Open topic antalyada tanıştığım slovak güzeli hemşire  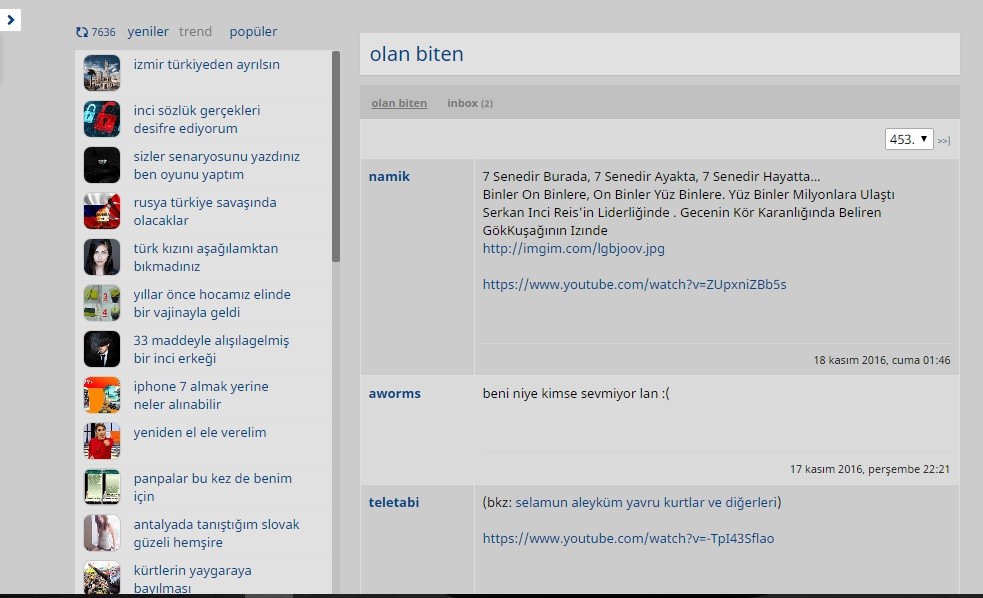click(x=216, y=533)
